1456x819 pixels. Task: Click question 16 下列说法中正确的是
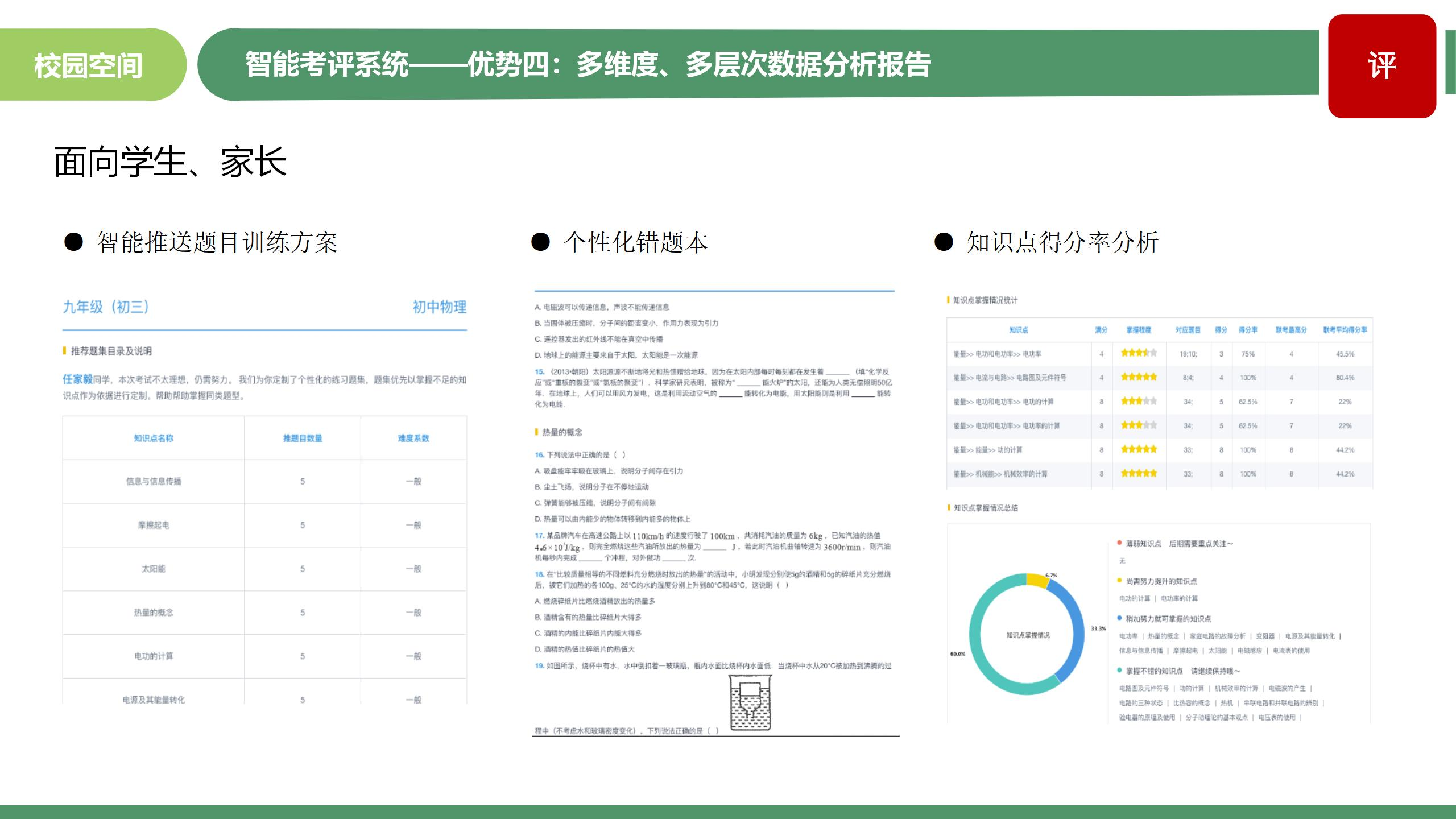pos(580,455)
